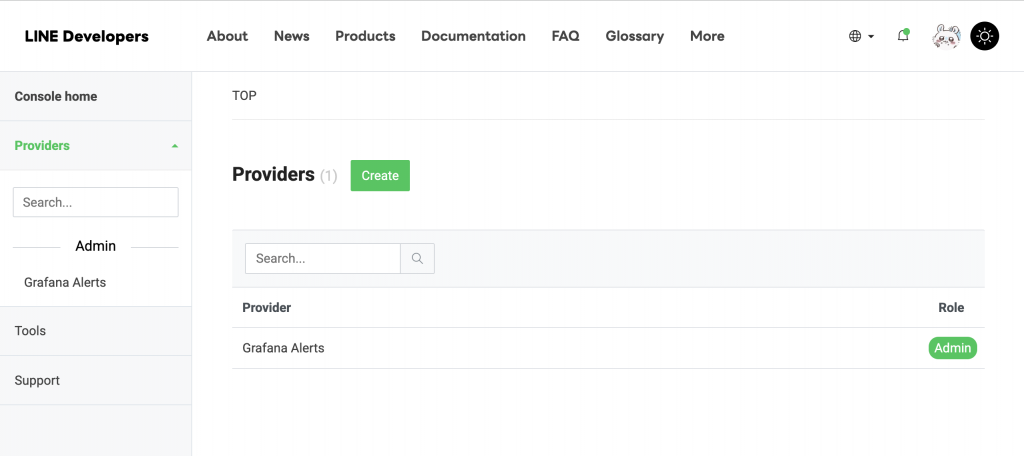Screen dimensions: 1024x456
Task: Open the Documentation menu item
Action: coord(473,37)
